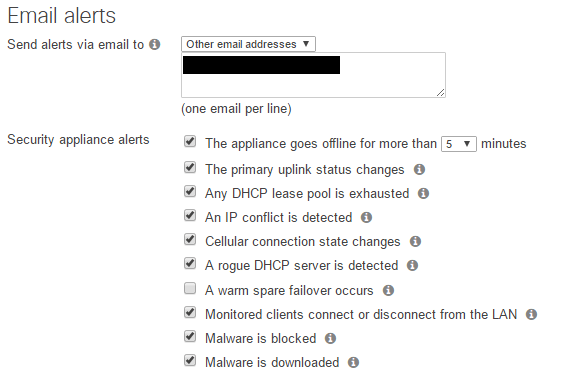Disable the rogue DHCP server detected checkbox
Viewport: 564px width, 377px height.
point(190,263)
